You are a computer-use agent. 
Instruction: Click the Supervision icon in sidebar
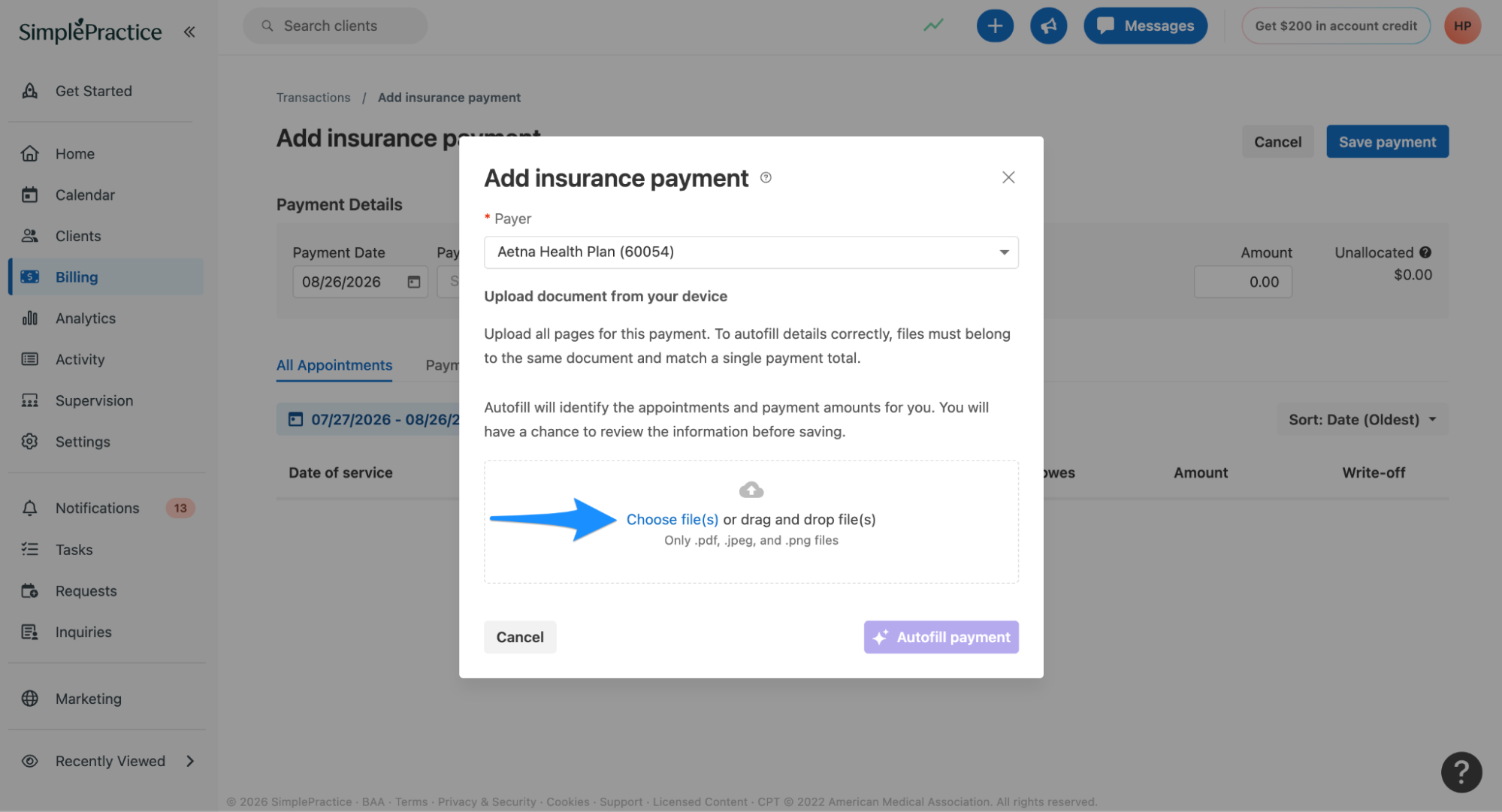(30, 401)
